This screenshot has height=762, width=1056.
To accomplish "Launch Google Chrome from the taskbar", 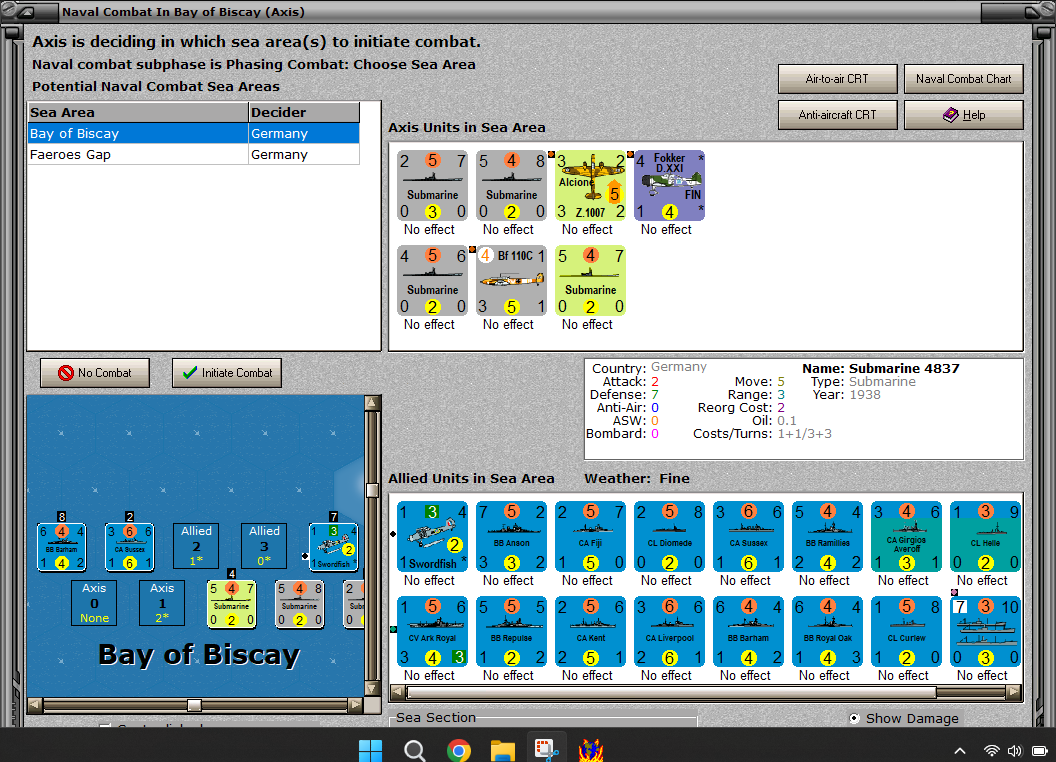I will [x=459, y=750].
